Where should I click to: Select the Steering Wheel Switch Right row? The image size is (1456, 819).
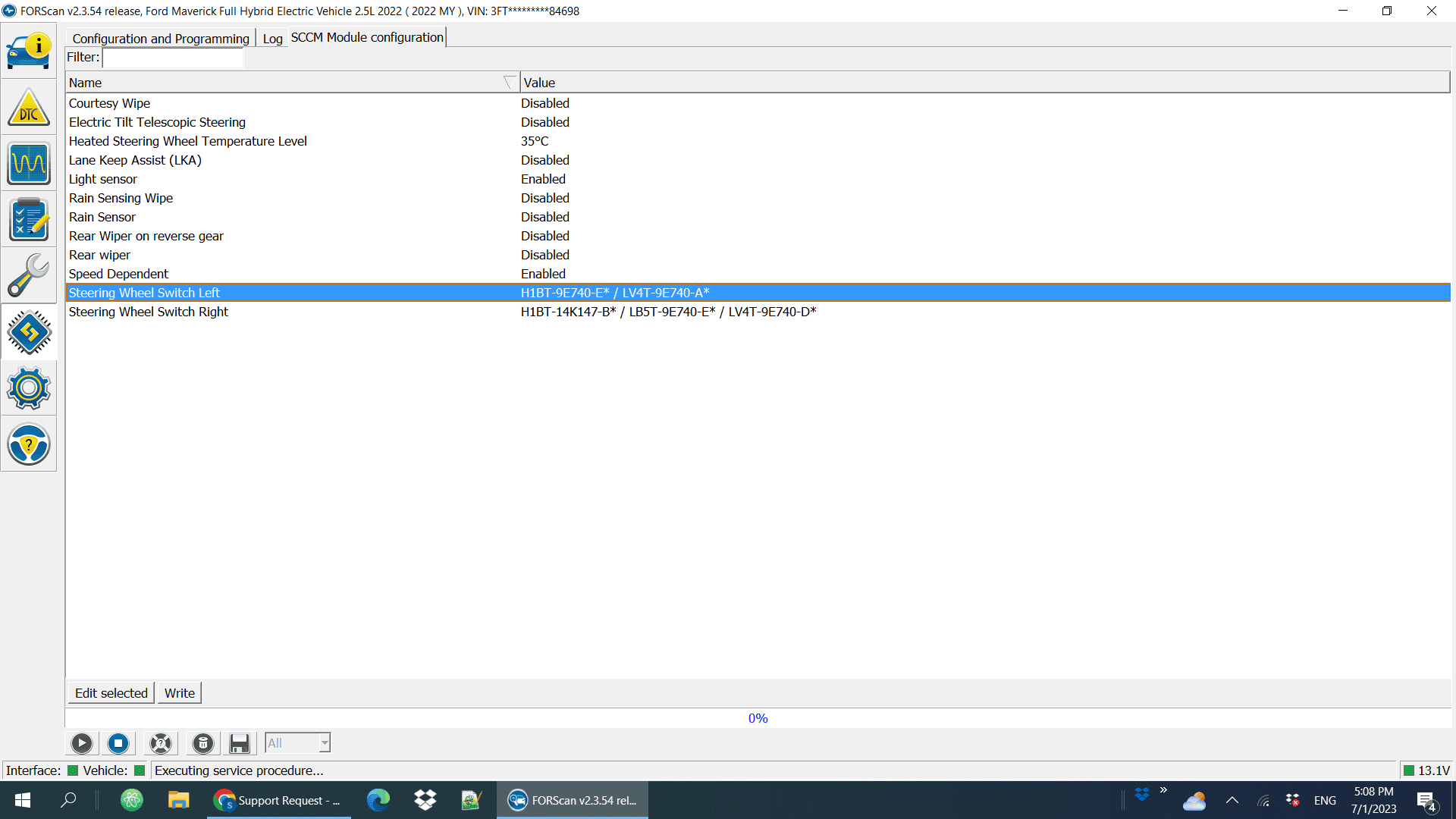[758, 312]
